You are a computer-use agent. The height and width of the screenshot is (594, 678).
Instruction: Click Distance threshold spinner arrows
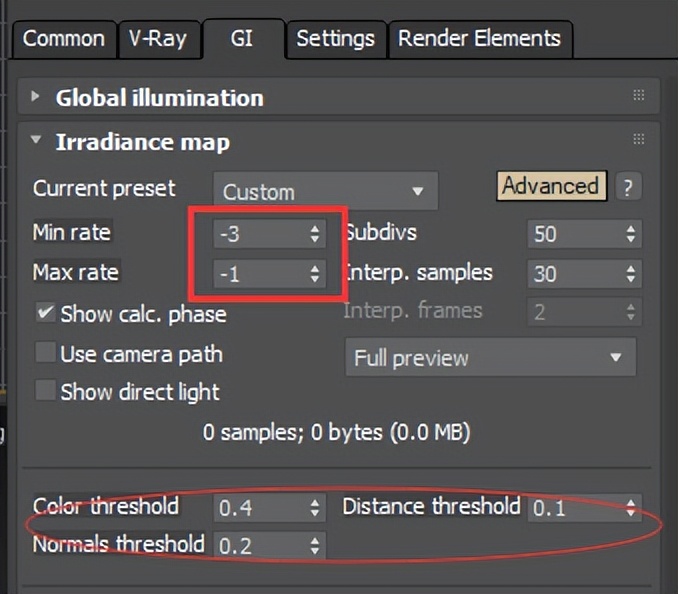[x=630, y=507]
